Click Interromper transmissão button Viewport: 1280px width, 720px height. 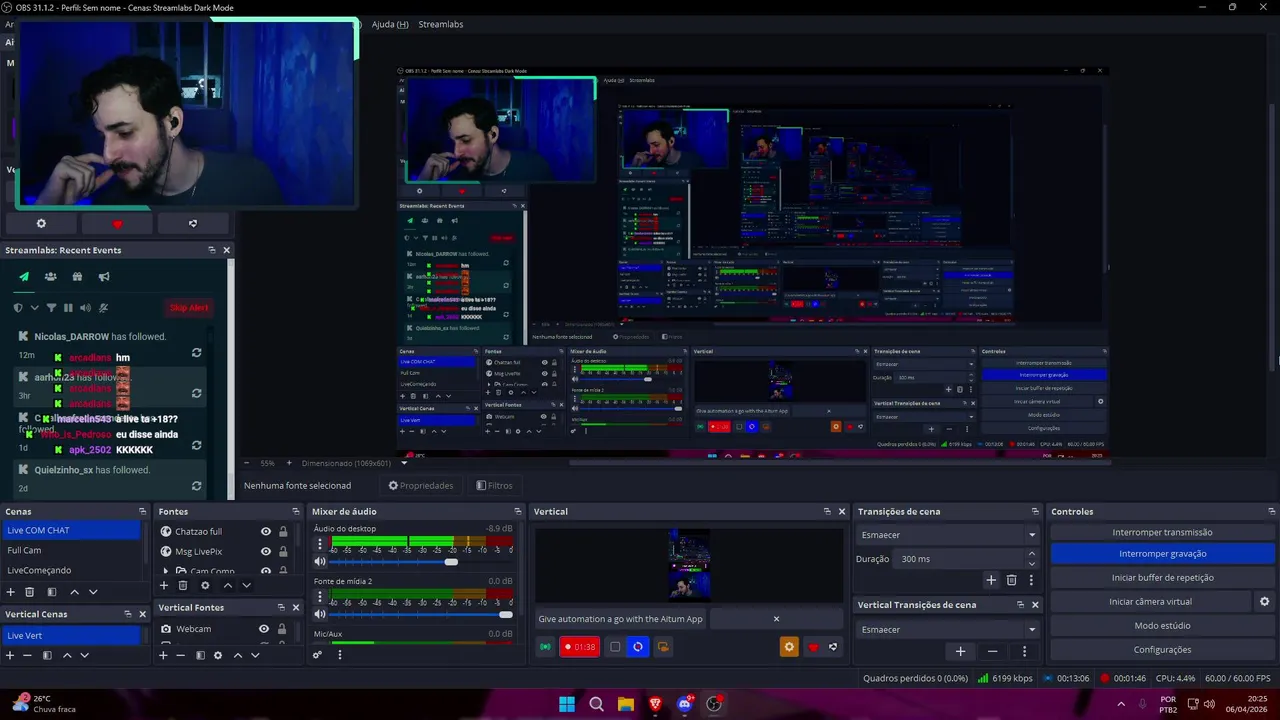[1162, 532]
